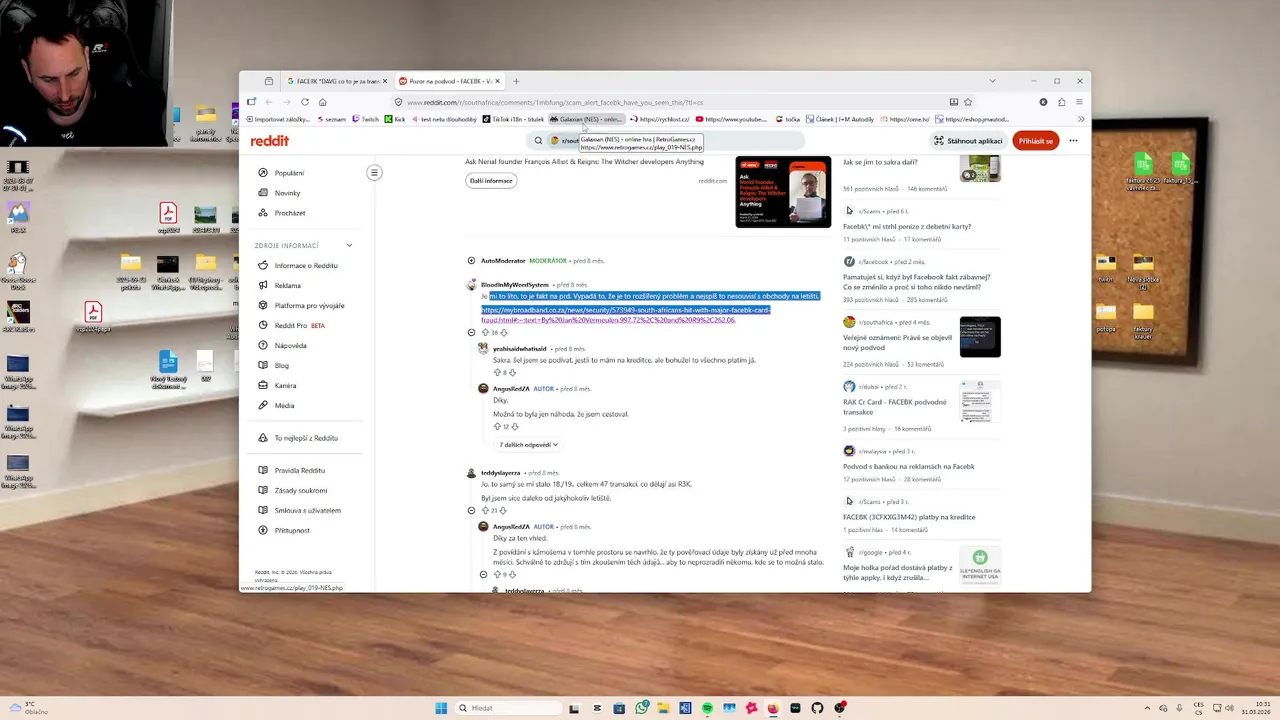Open the Twitch bookmark

click(x=365, y=119)
